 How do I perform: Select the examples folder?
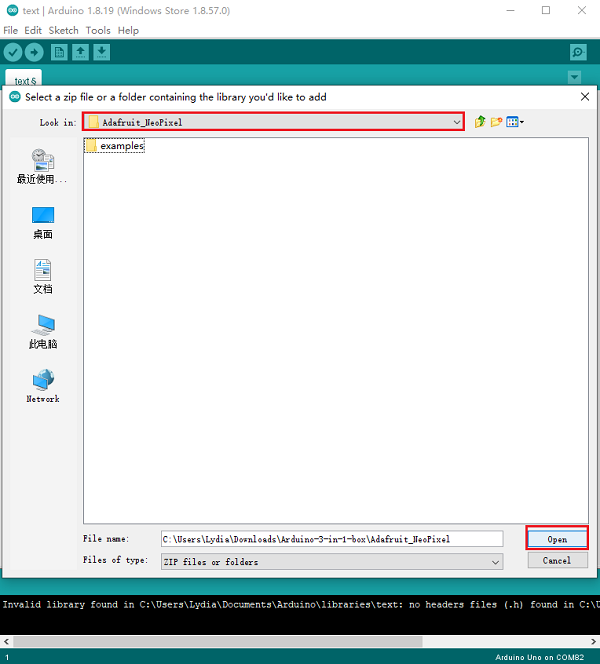click(x=115, y=146)
